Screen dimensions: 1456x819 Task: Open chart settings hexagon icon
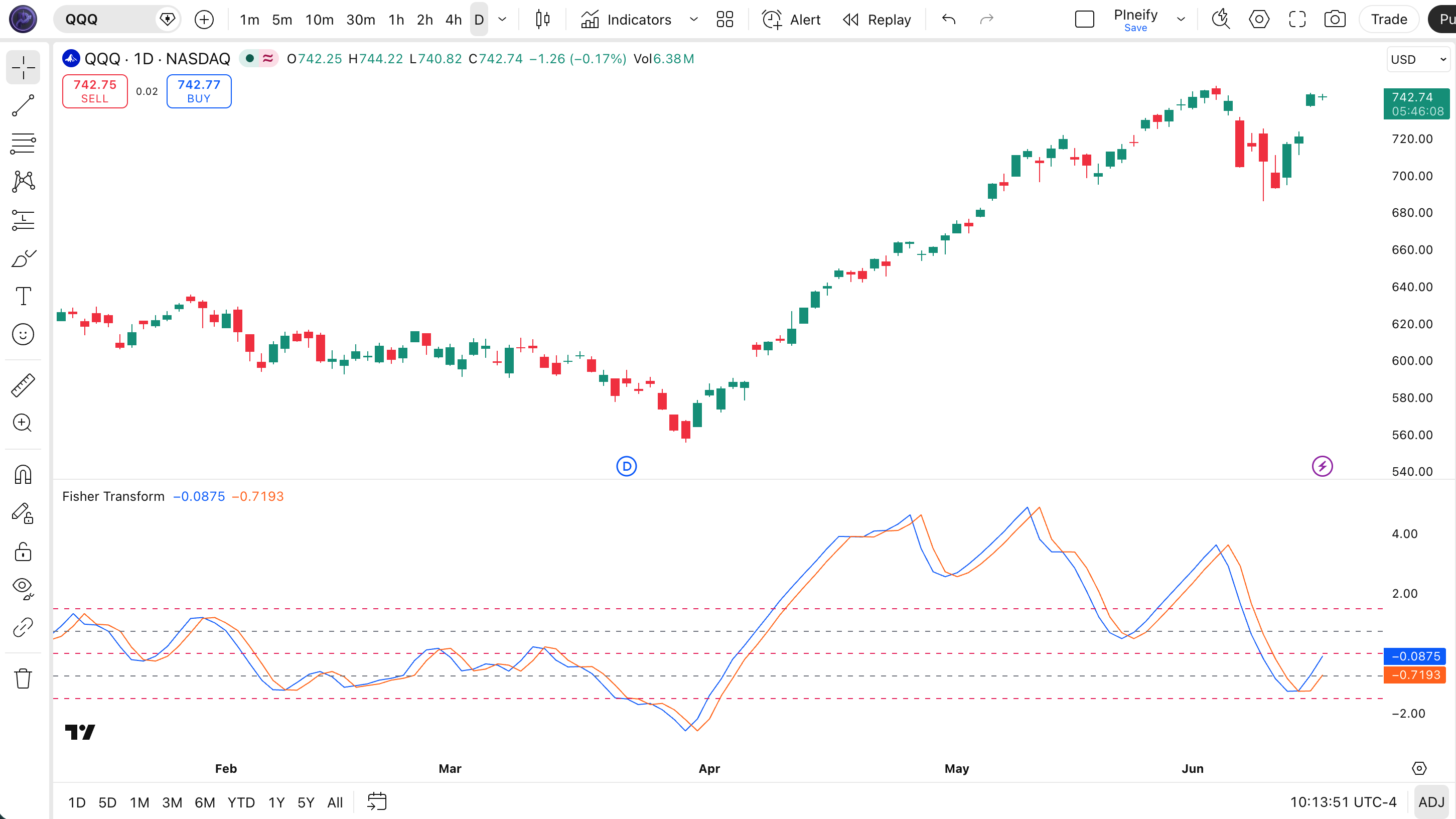pos(1259,20)
